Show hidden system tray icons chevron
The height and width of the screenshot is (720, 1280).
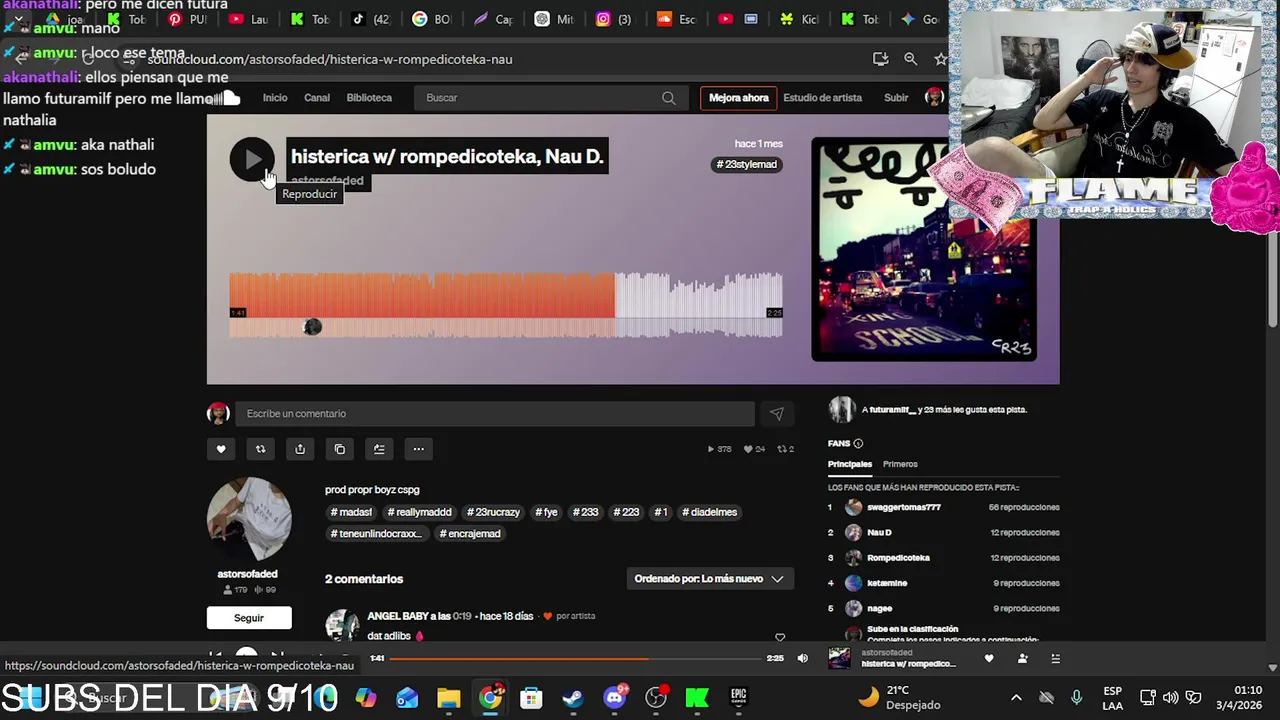(1016, 697)
